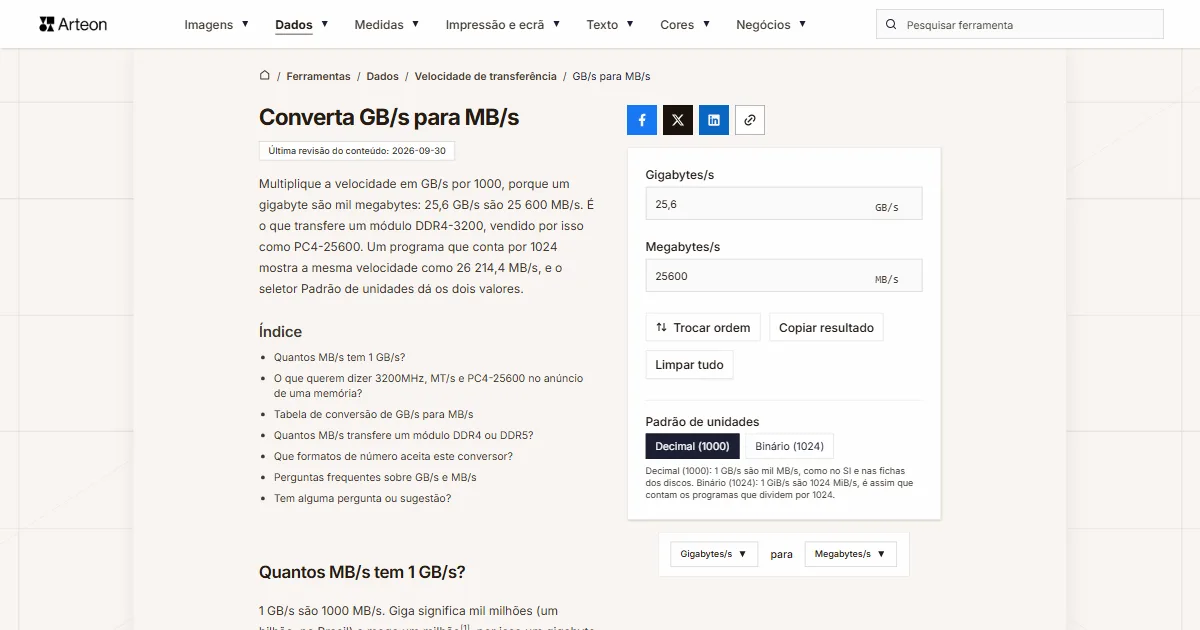Share the page on X

pyautogui.click(x=678, y=120)
